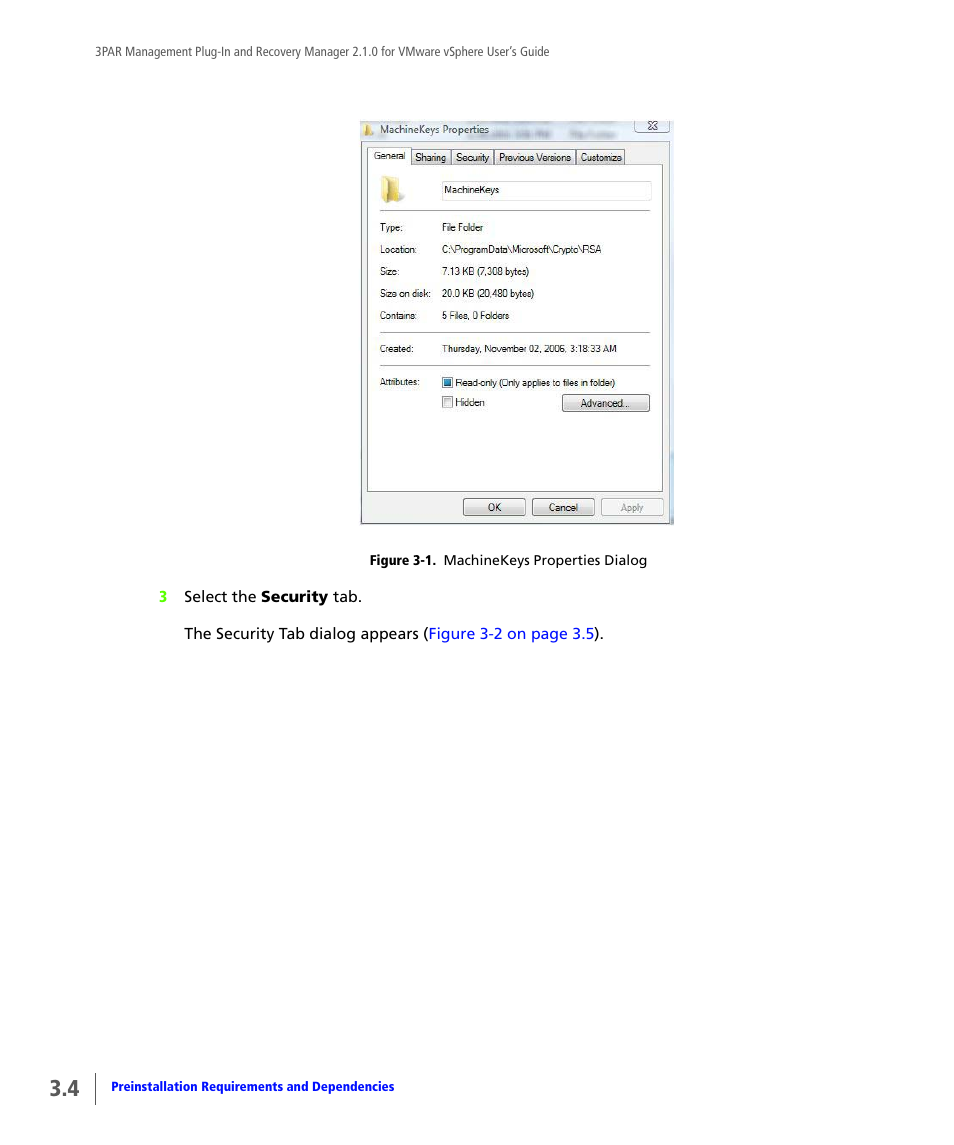The height and width of the screenshot is (1145, 954).
Task: Click the page header User's Guide title
Action: [x=322, y=52]
